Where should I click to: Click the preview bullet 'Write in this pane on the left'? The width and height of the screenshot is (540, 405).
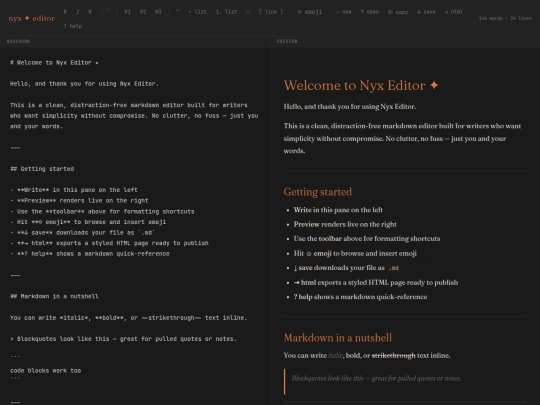pyautogui.click(x=338, y=210)
